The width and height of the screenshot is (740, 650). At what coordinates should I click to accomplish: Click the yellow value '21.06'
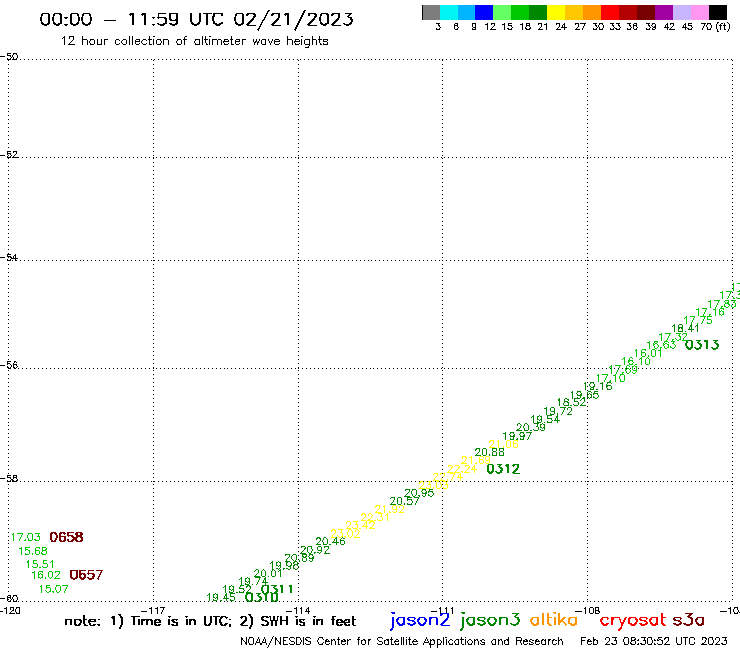503,444
